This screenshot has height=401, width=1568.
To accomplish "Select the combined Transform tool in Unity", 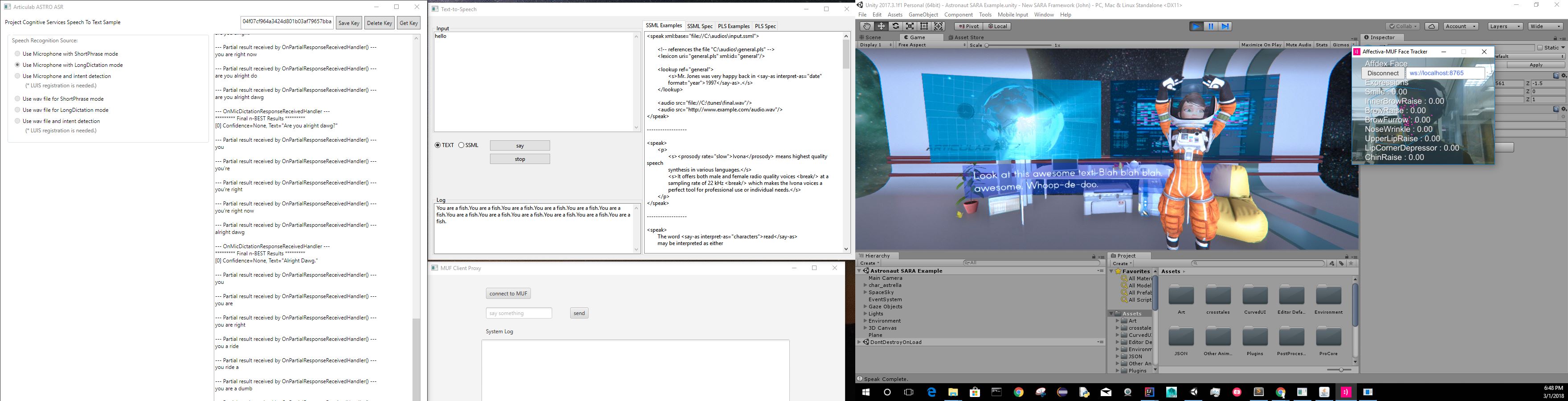I will [939, 26].
